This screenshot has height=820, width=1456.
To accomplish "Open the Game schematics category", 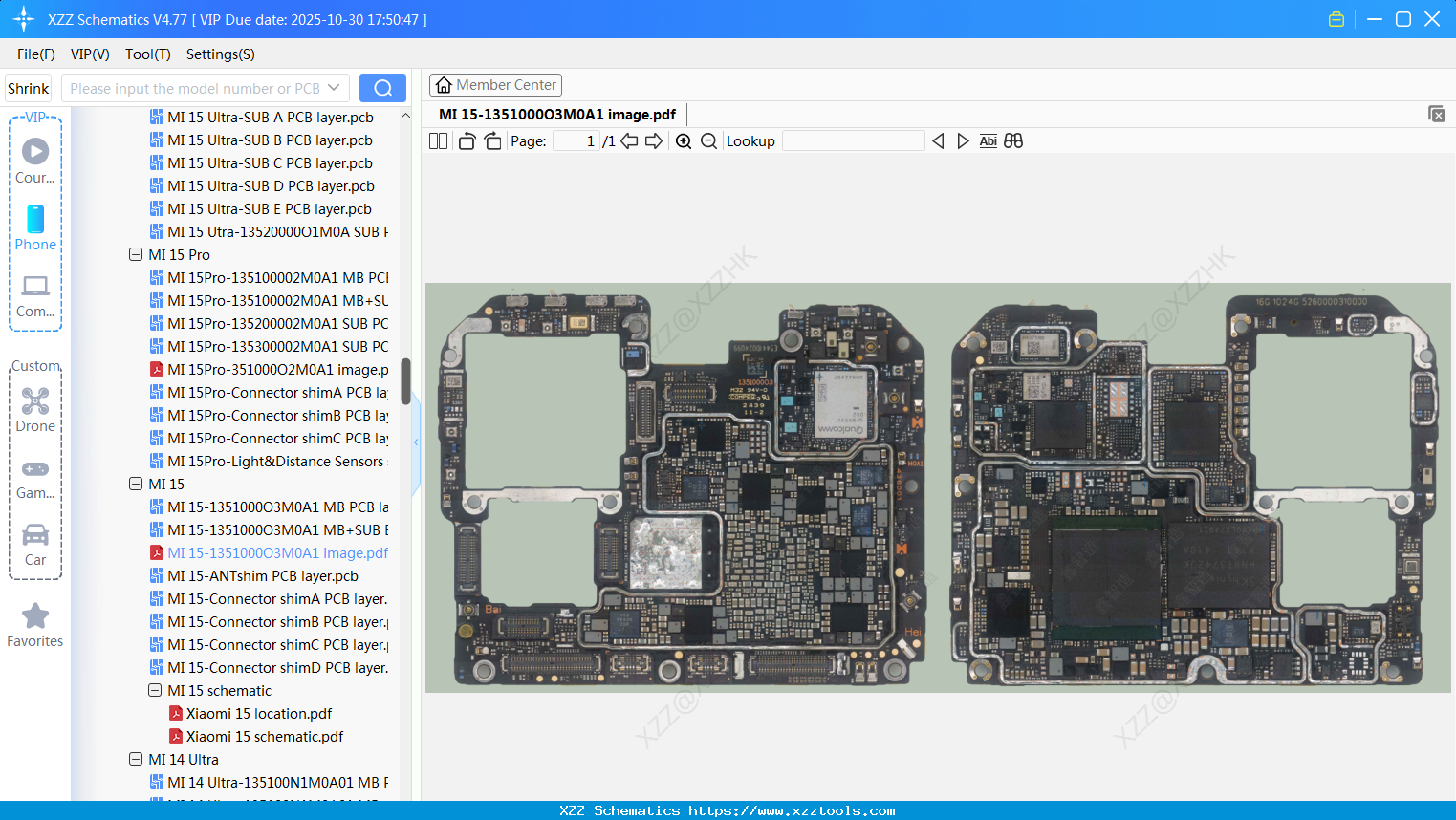I will click(x=35, y=478).
